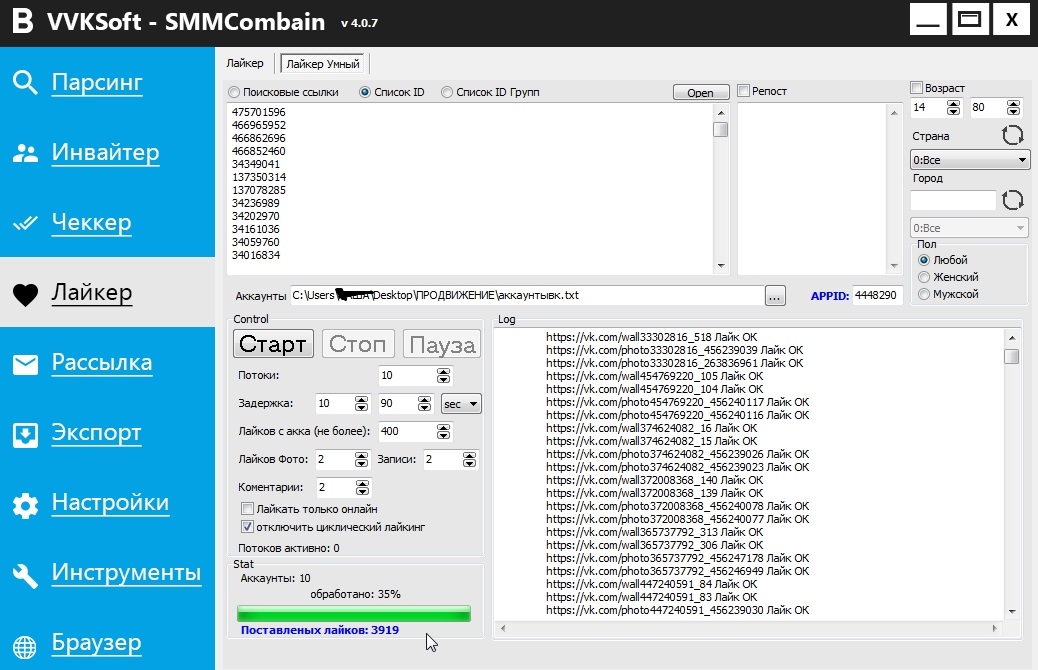Enable the Репост checkbox

[744, 91]
